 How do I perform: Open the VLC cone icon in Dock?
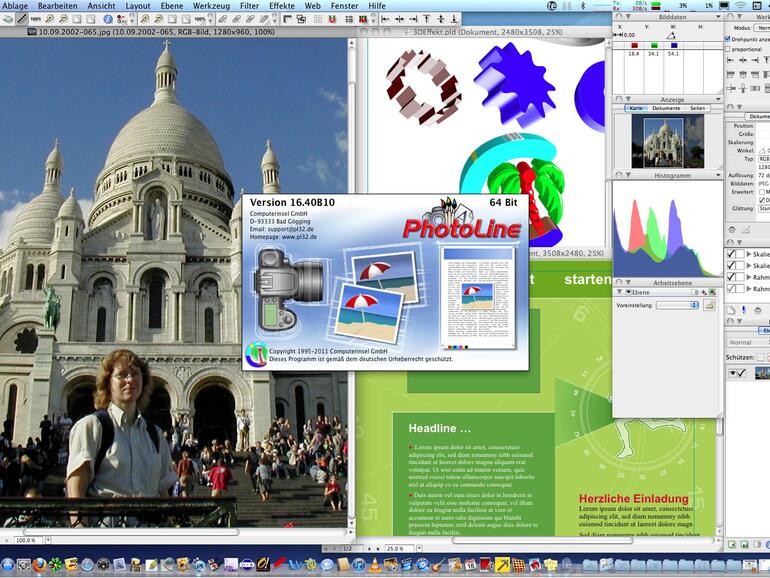pos(375,565)
